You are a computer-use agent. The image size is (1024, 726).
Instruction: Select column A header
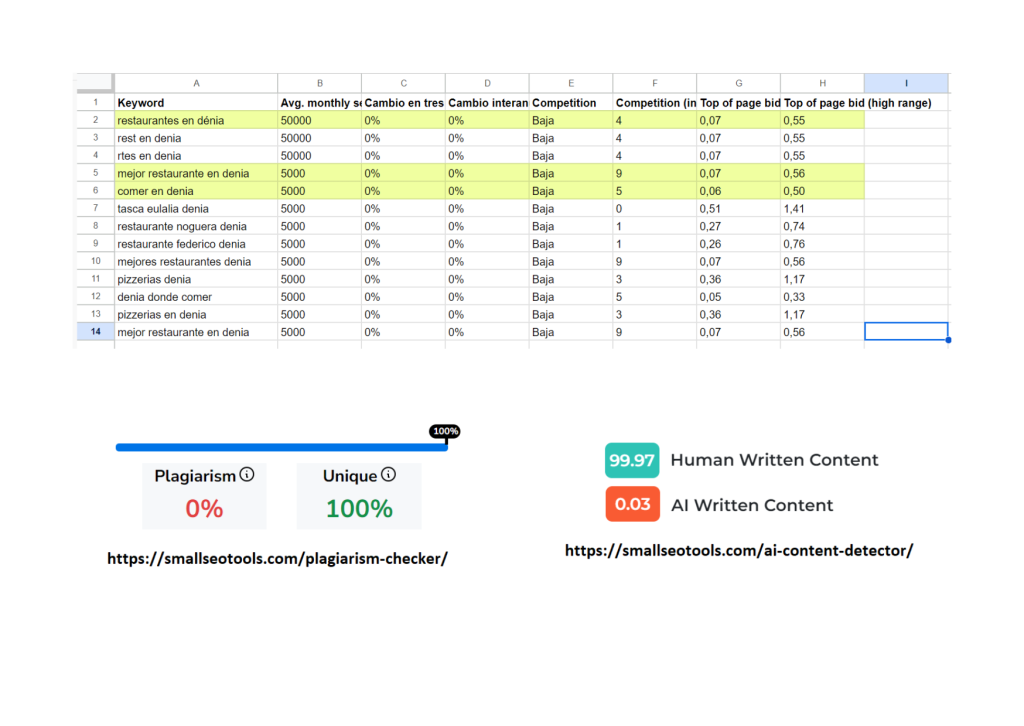pos(196,84)
